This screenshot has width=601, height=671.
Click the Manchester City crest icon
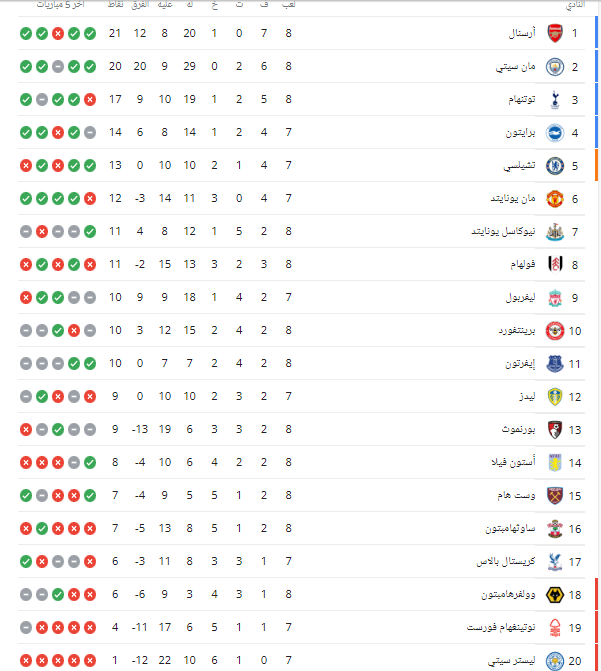pos(555,67)
